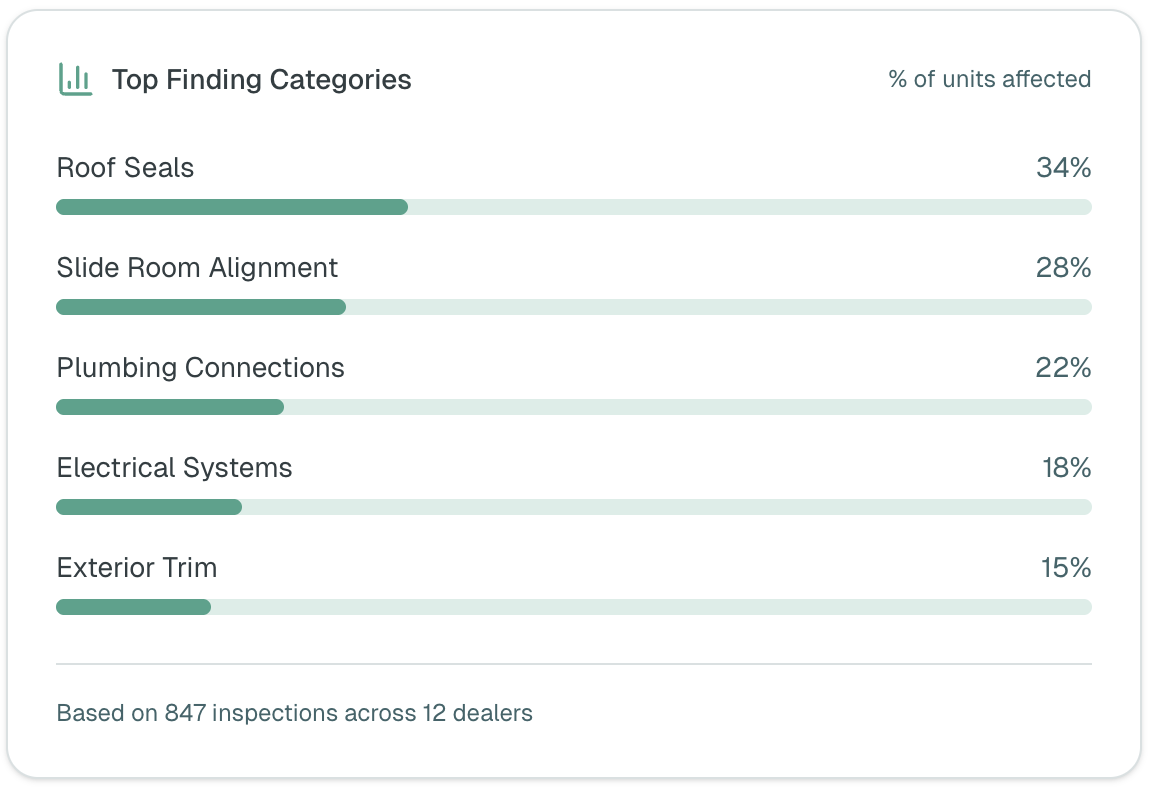Click unfilled track of Roof Seals bar

pyautogui.click(x=750, y=207)
